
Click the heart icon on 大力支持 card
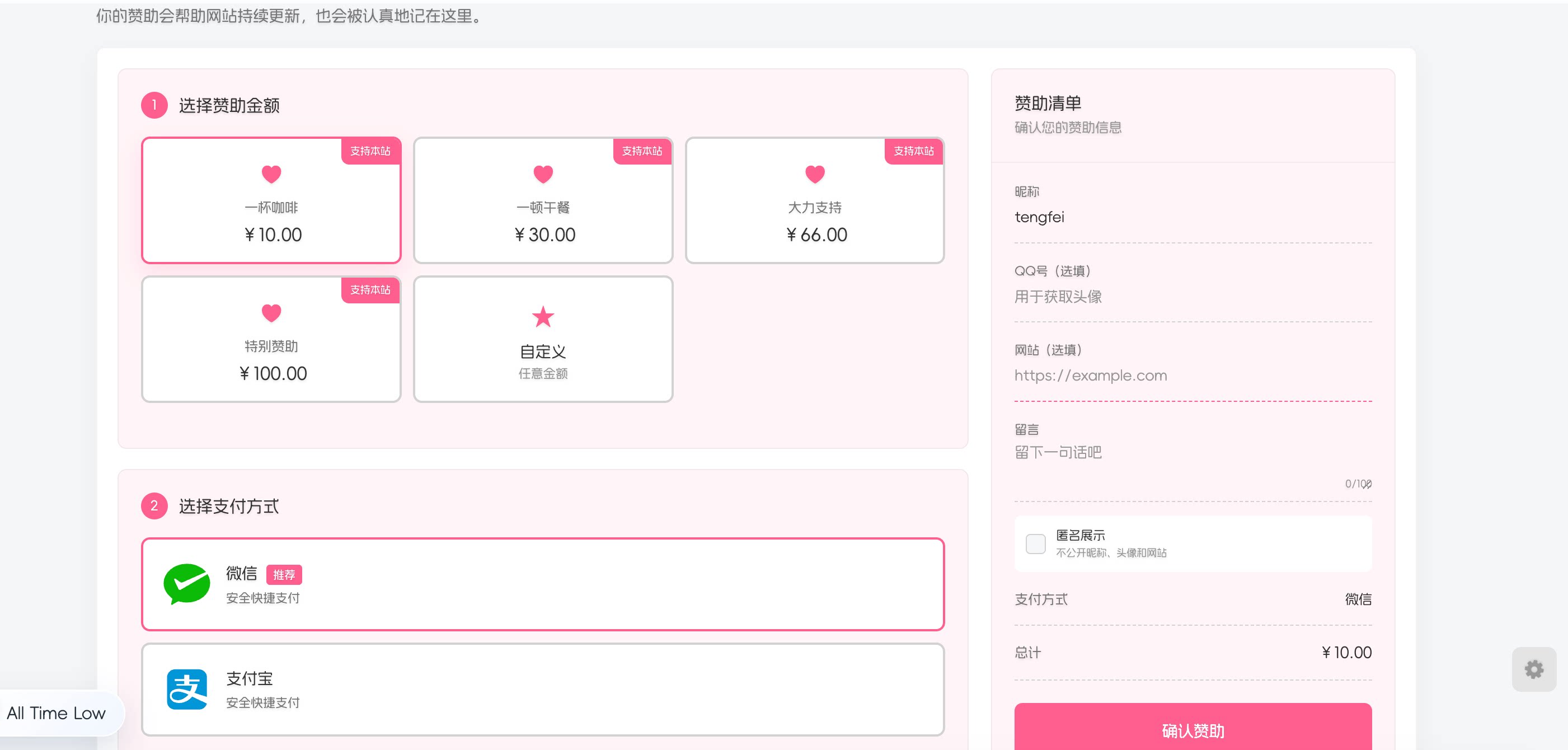(x=815, y=174)
